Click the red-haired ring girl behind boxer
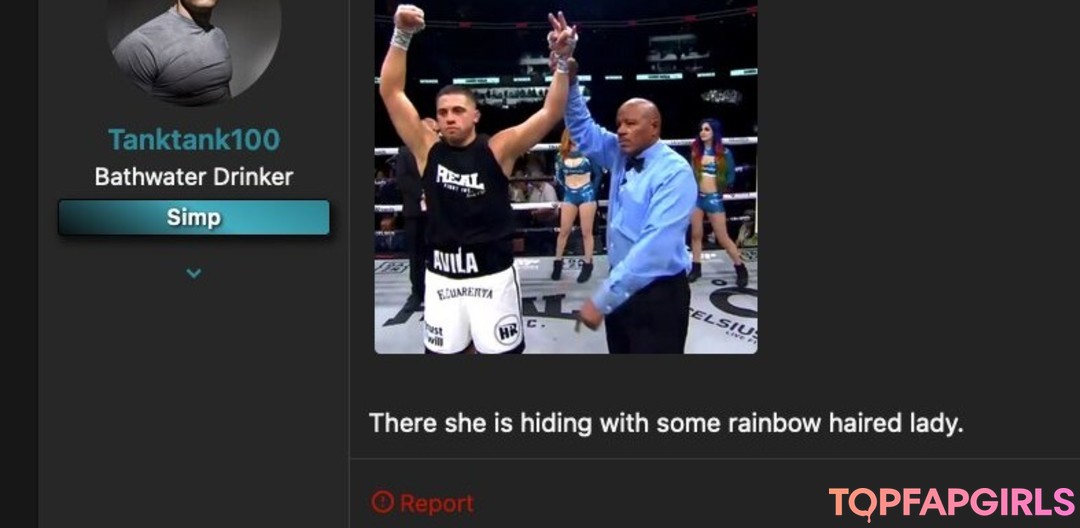Screen dimensions: 1080x528 [575, 203]
